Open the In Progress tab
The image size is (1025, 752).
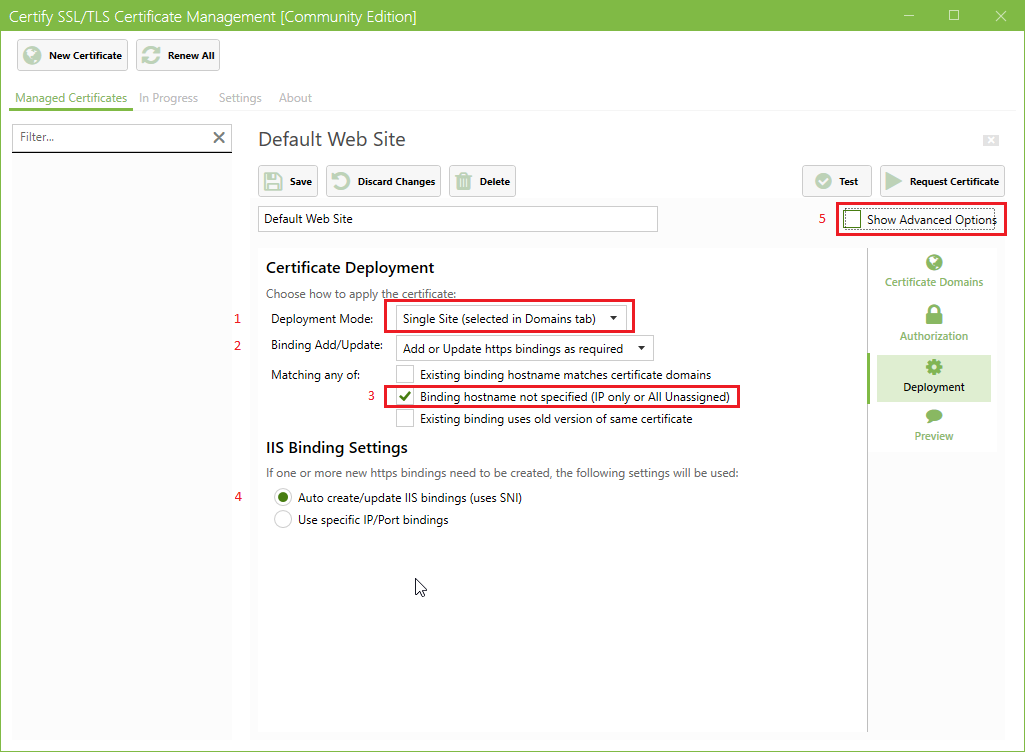pos(168,98)
